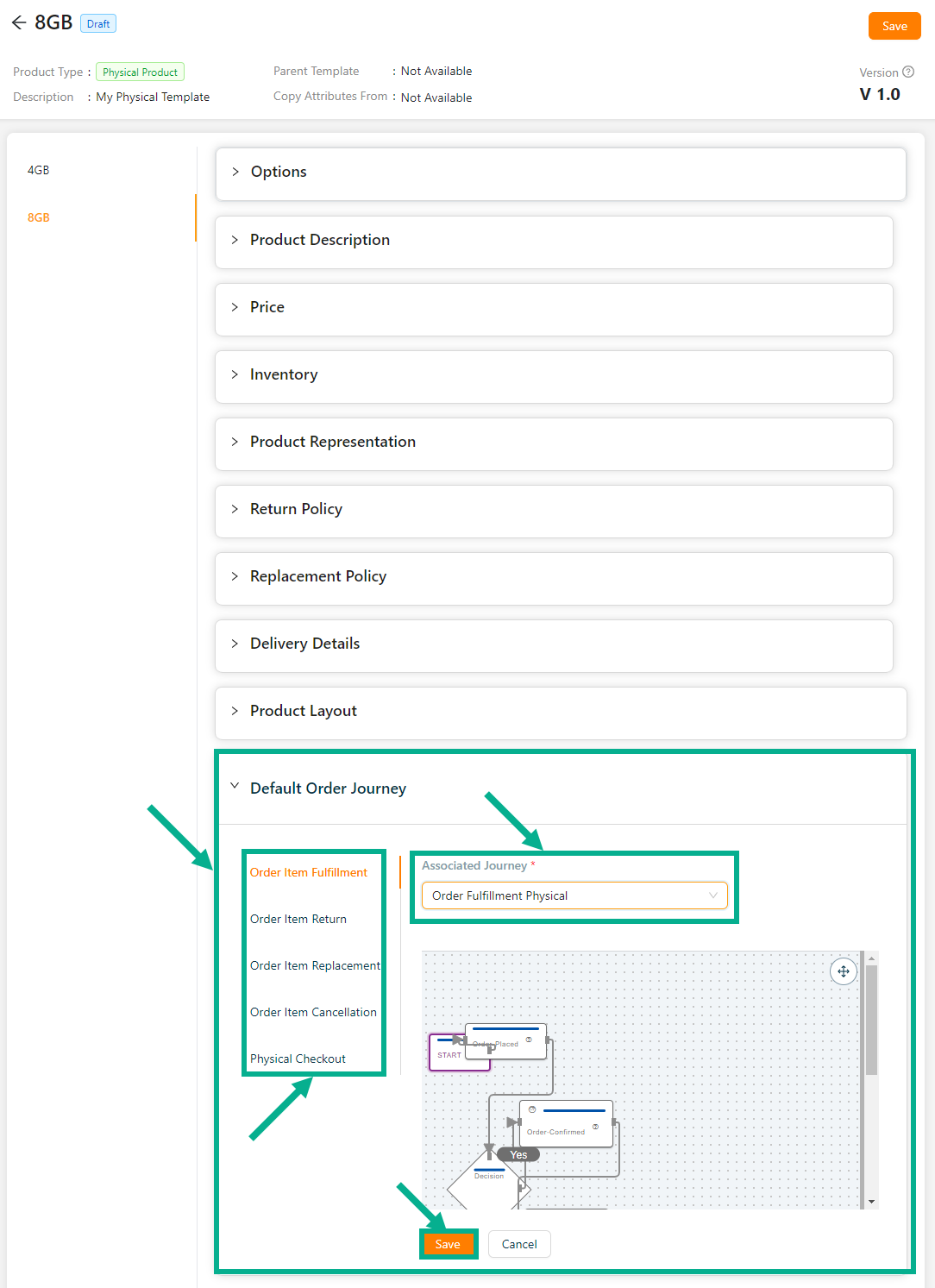Click Save below the journey diagram

[x=448, y=1244]
